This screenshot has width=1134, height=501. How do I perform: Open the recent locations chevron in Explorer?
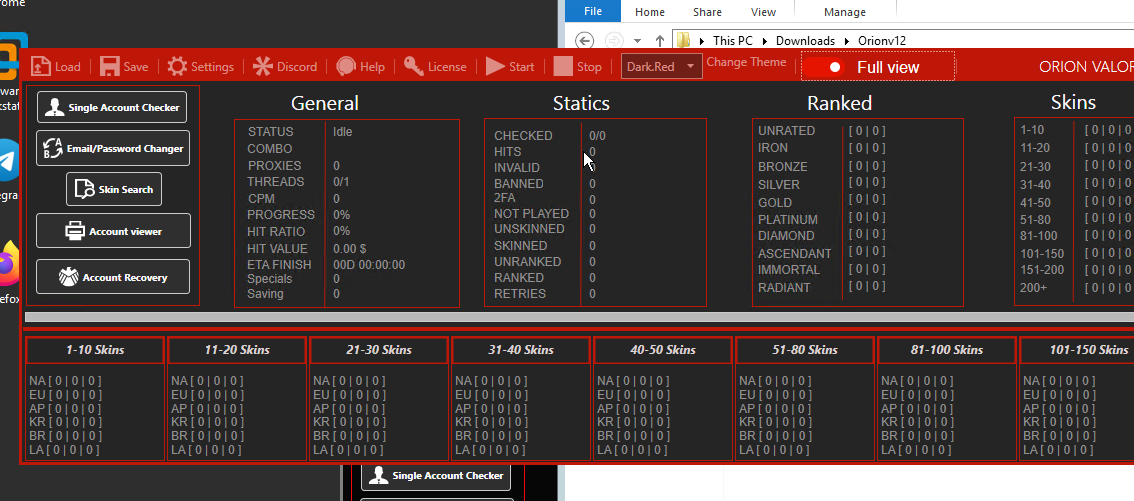pyautogui.click(x=637, y=41)
